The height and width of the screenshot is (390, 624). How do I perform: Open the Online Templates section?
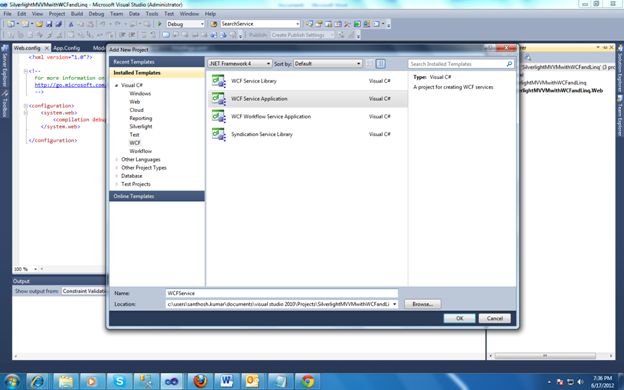157,196
